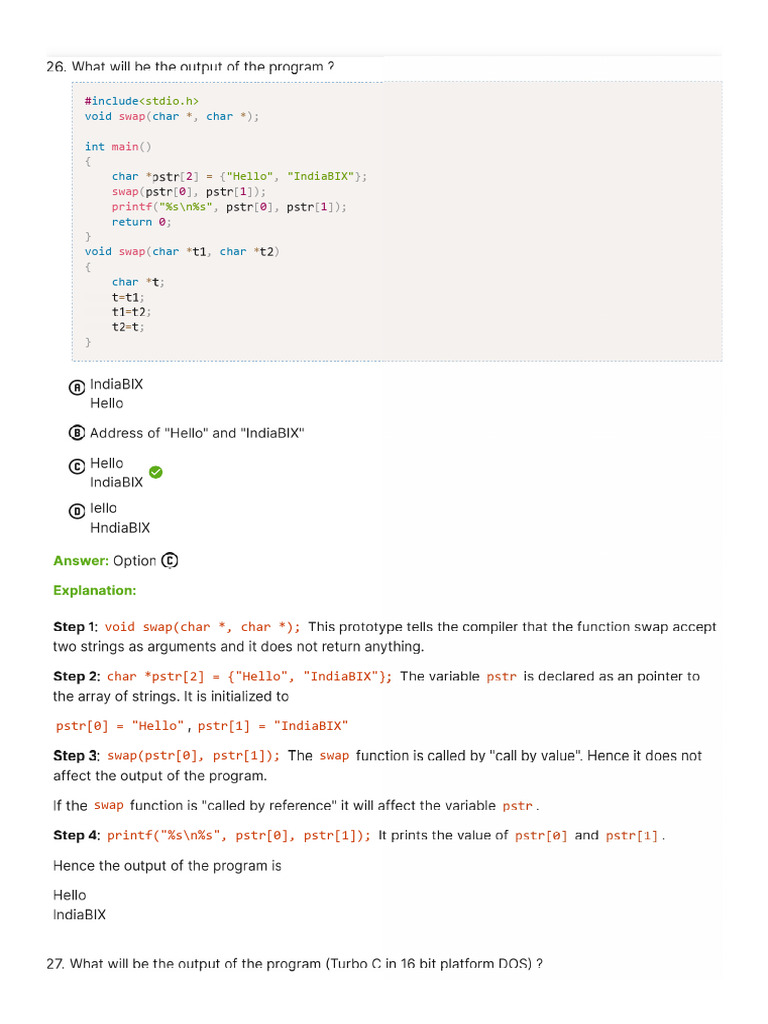Click question 27 title text

pyautogui.click(x=295, y=964)
